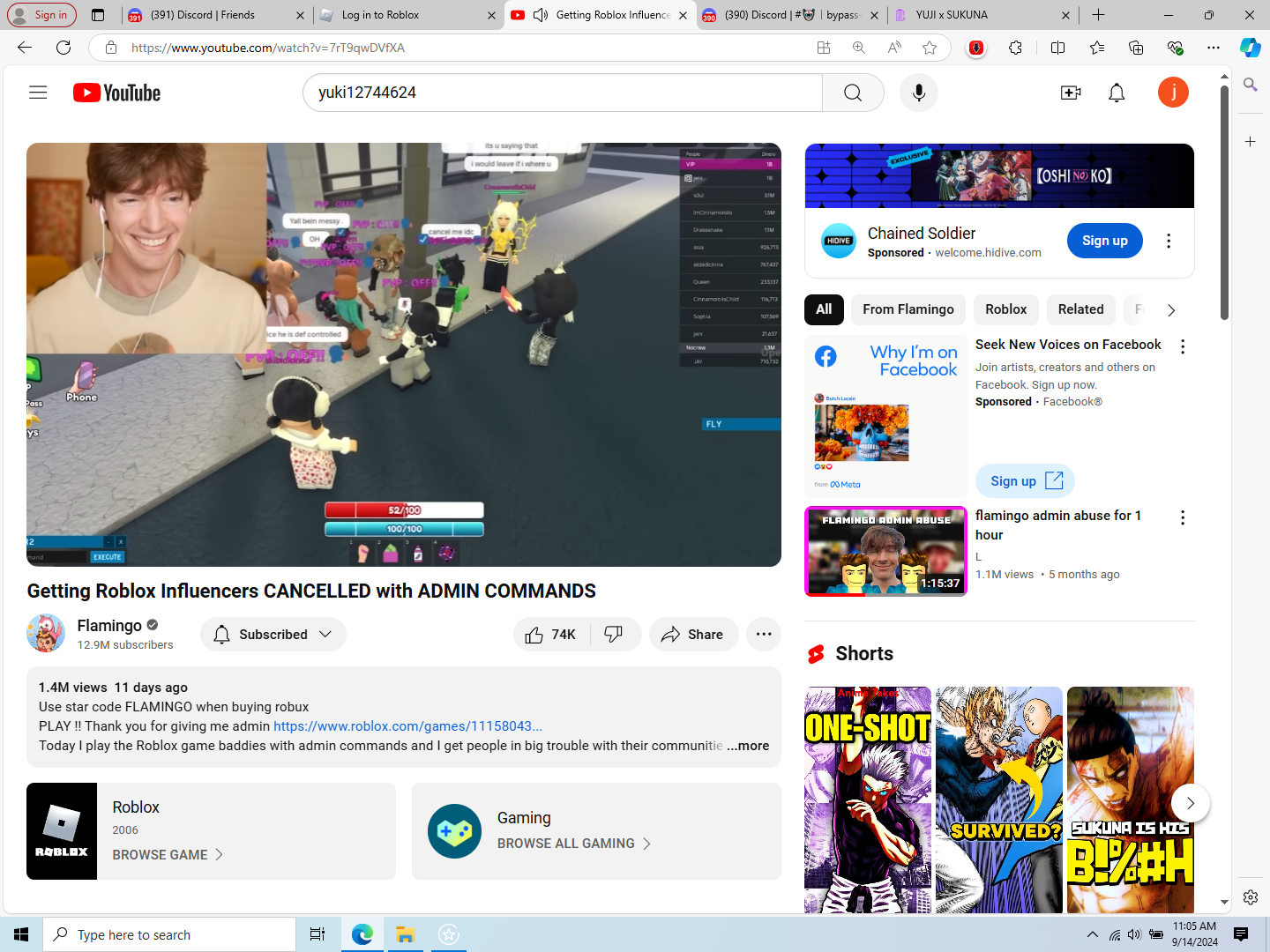Open browser zoom icon in address bar
Screen dimensions: 1270x952
859,48
